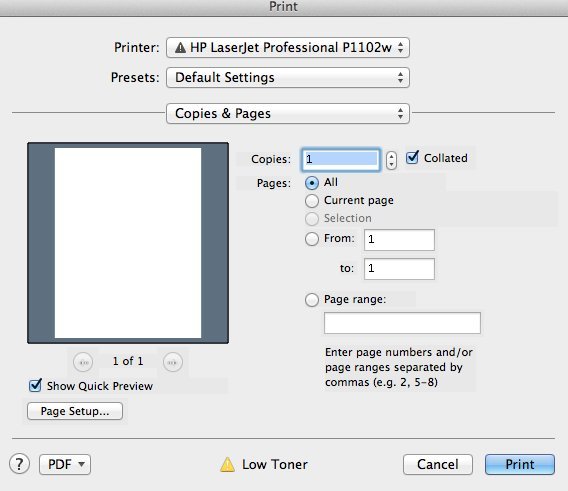Choose the From page radio button
Screen dimensions: 568x491
(312, 239)
